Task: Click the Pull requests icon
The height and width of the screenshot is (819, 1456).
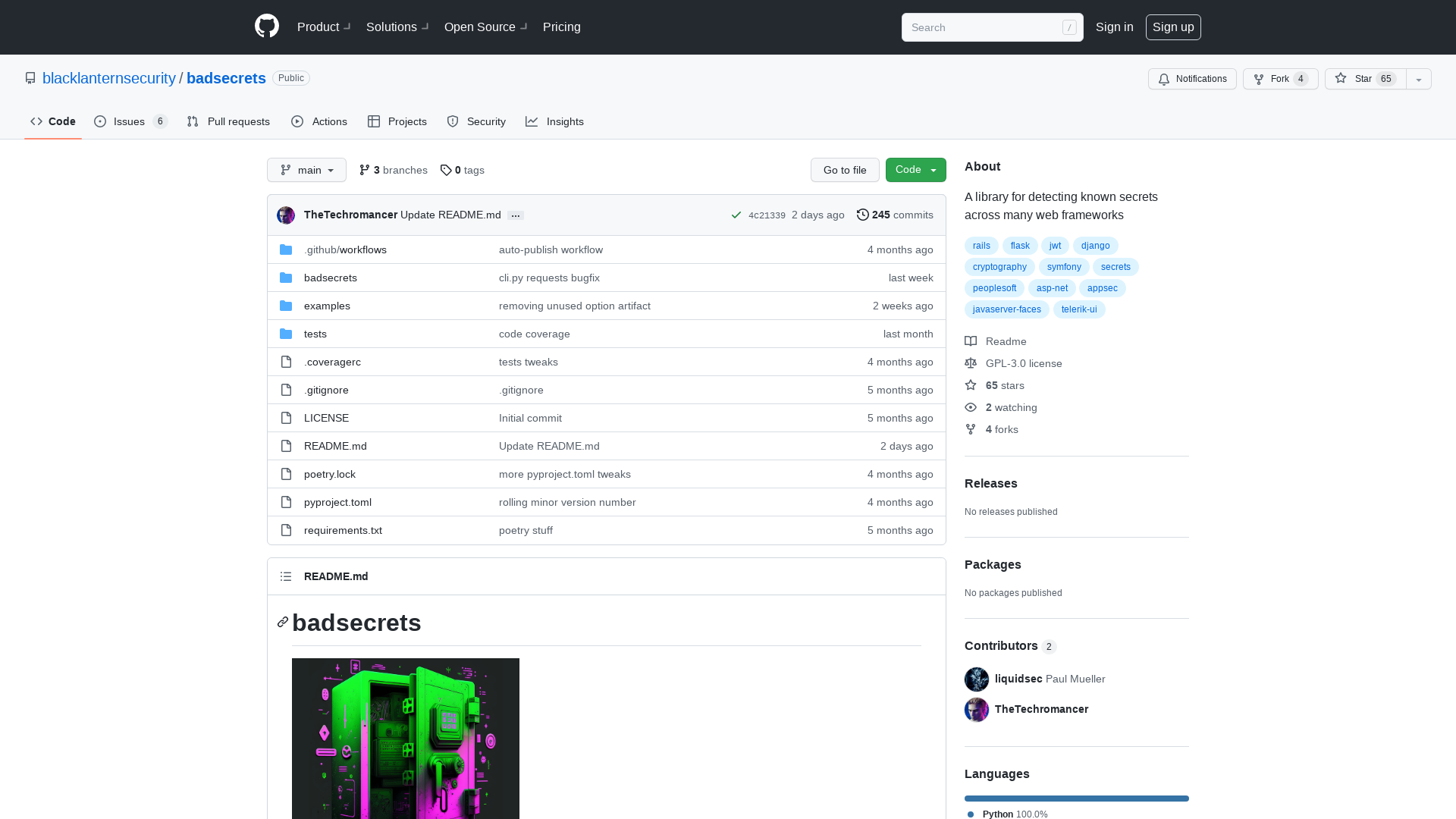Action: click(192, 121)
